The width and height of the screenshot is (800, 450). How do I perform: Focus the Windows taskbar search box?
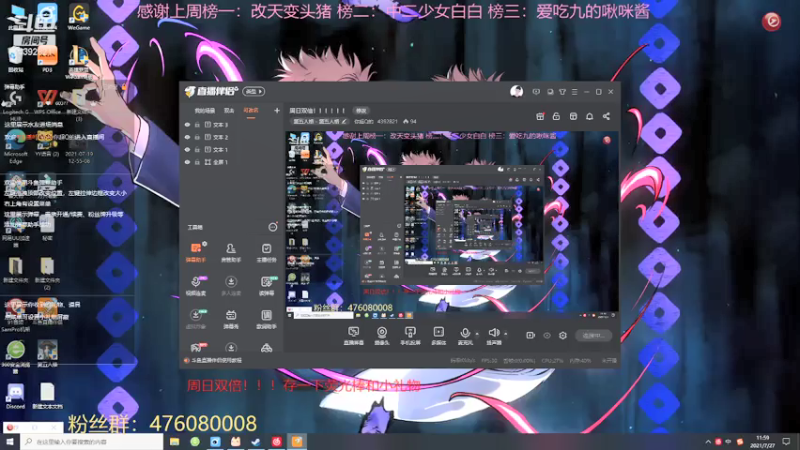[92, 441]
